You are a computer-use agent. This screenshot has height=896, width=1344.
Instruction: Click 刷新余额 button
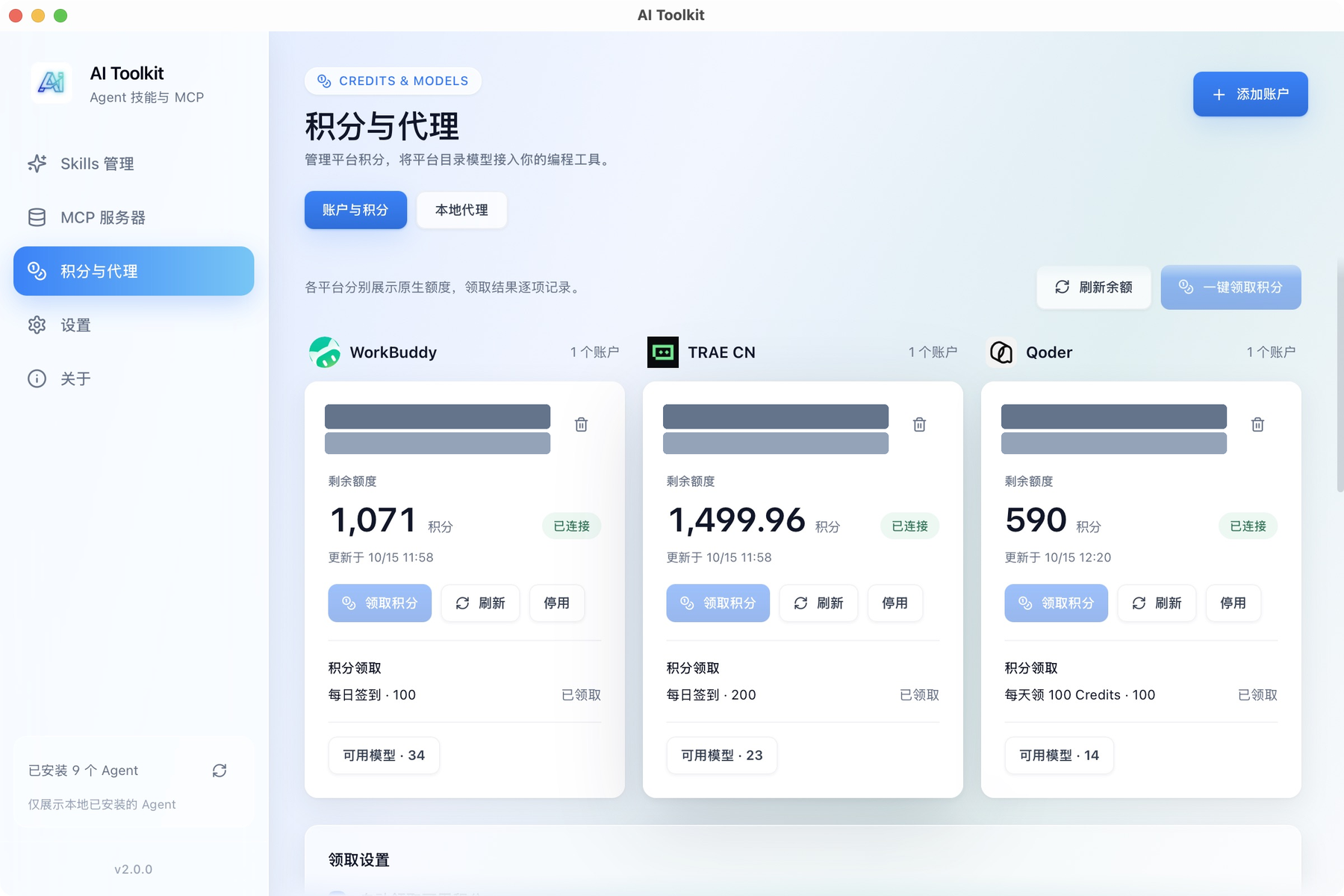point(1094,287)
